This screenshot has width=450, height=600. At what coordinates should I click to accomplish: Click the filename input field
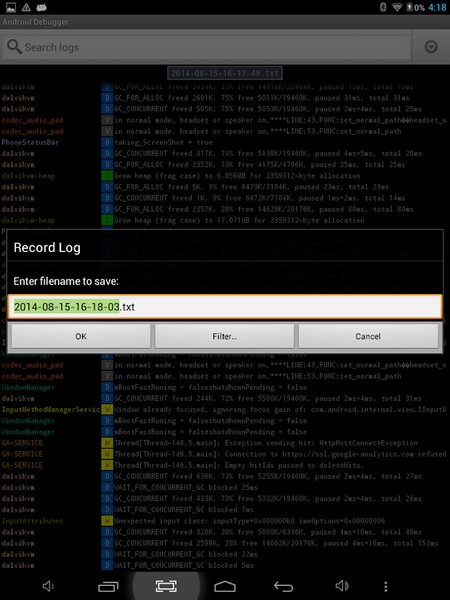point(225,307)
